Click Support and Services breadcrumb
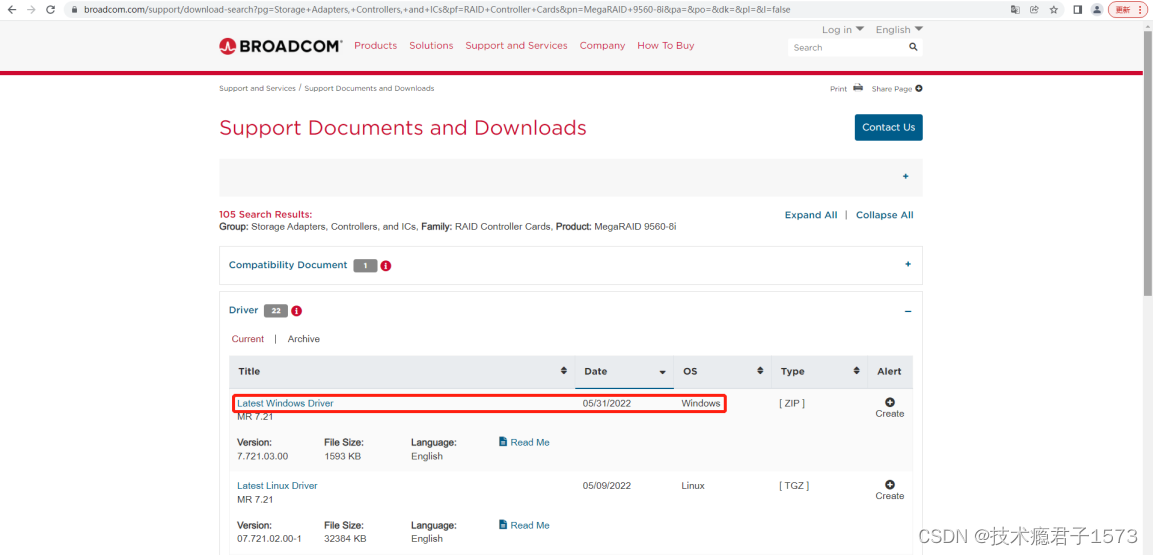The height and width of the screenshot is (555, 1153). (257, 88)
